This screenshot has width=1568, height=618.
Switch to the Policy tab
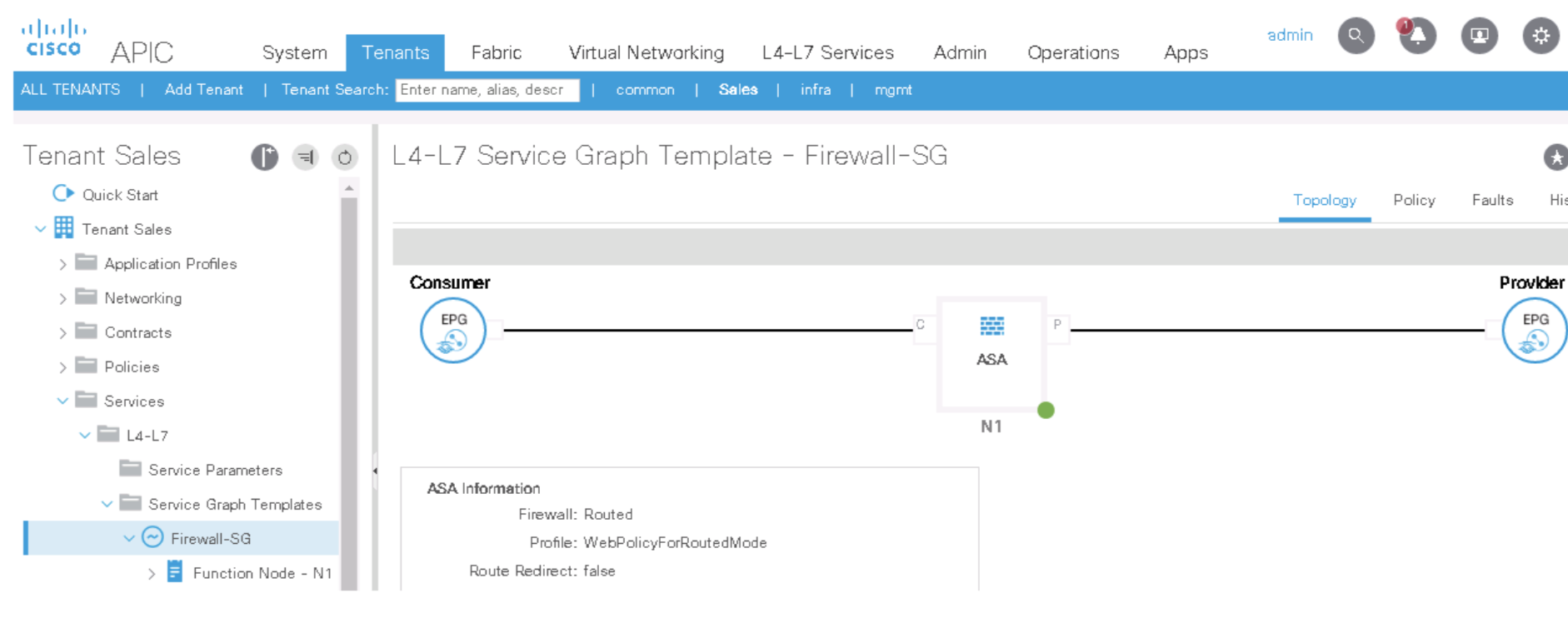[1414, 200]
